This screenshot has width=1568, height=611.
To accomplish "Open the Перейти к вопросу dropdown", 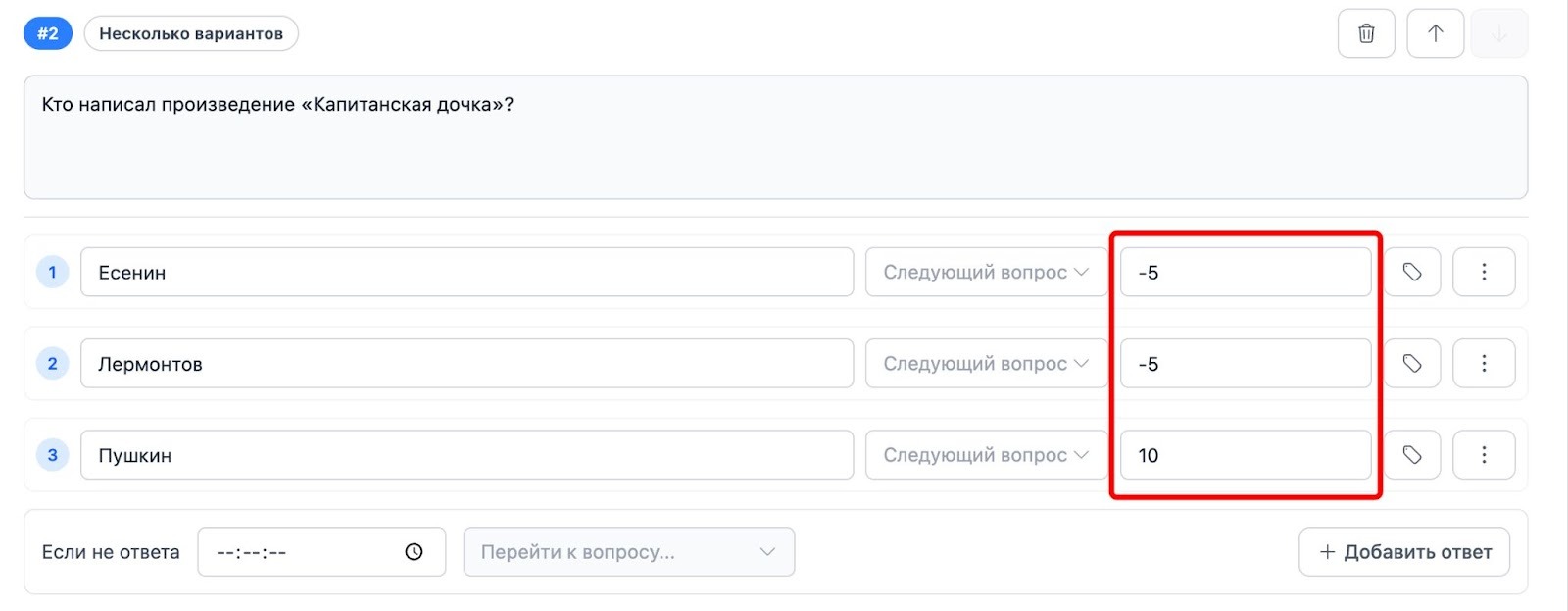I will pos(628,552).
